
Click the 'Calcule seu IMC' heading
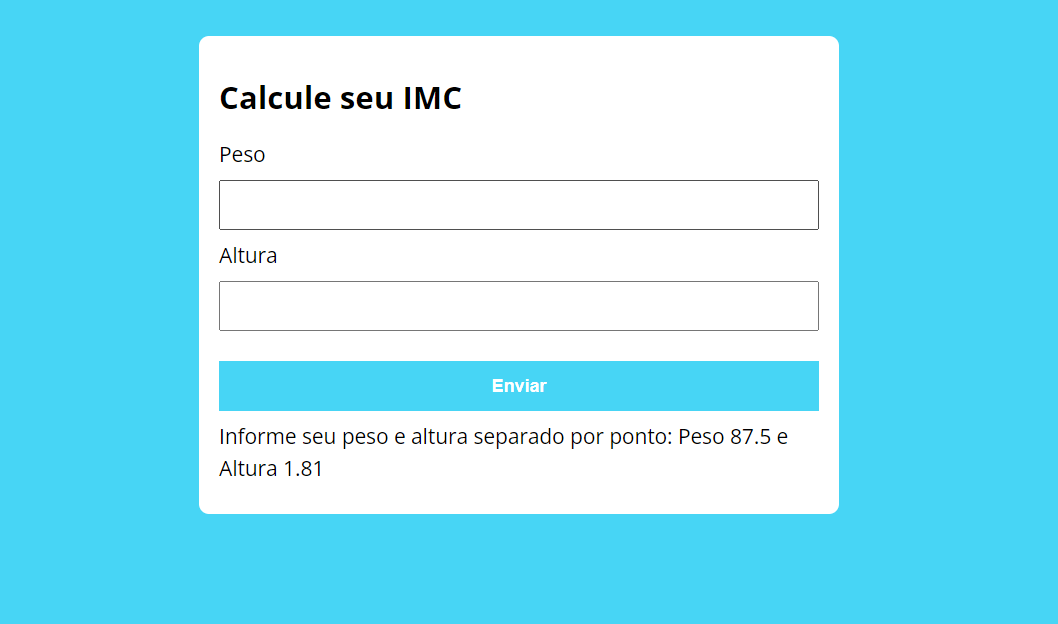pos(340,98)
